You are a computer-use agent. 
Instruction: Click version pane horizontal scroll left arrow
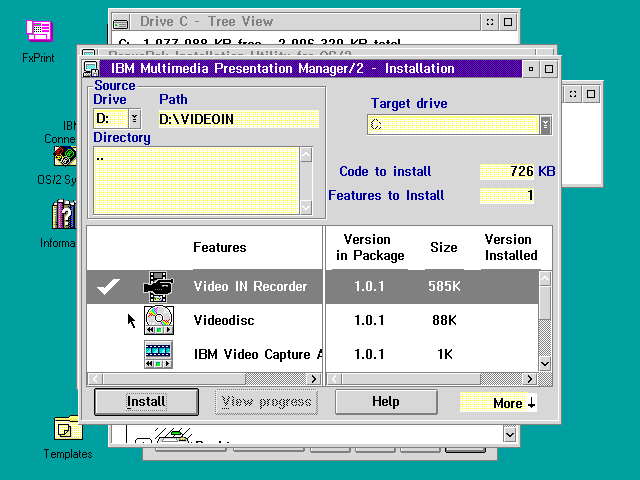tap(334, 379)
